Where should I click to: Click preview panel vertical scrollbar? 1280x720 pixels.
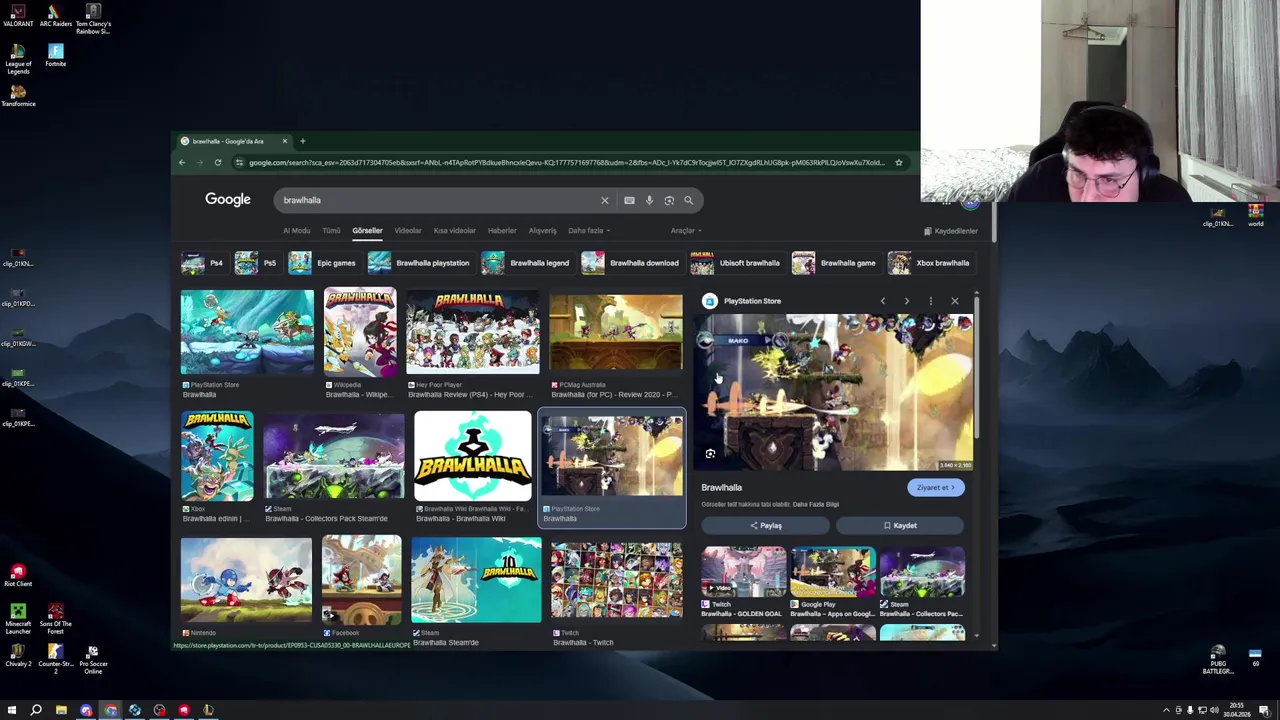point(976,365)
